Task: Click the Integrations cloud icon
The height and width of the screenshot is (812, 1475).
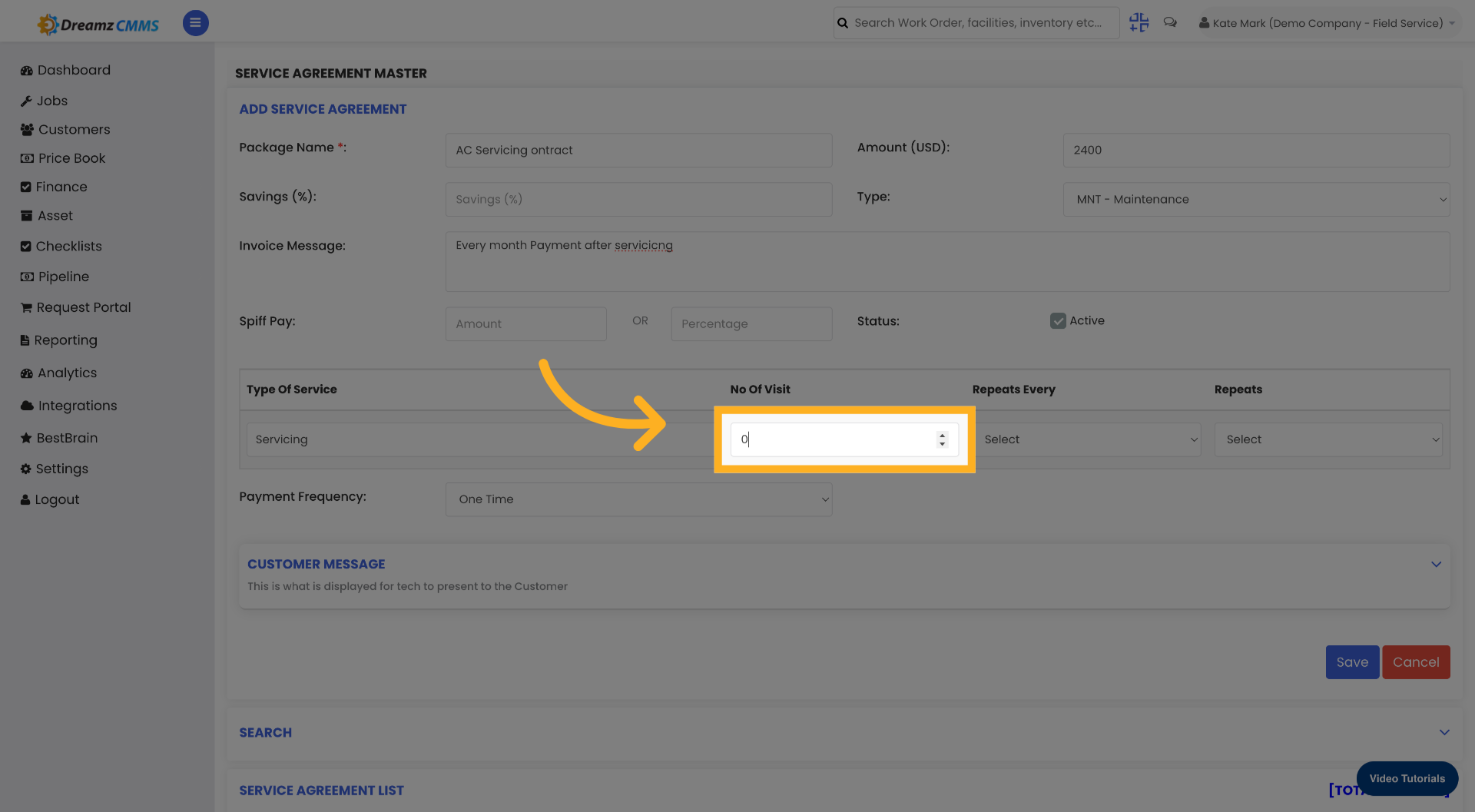Action: [27, 406]
